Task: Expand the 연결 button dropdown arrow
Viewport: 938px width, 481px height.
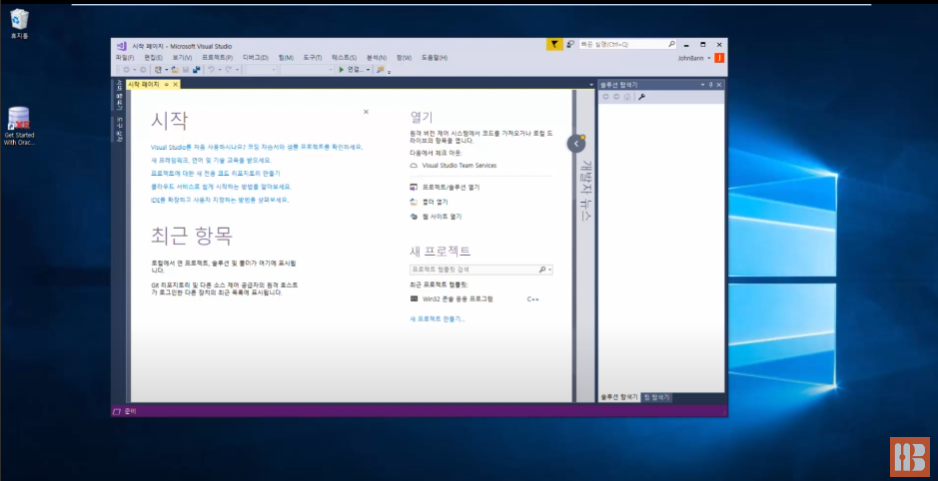Action: tap(368, 69)
